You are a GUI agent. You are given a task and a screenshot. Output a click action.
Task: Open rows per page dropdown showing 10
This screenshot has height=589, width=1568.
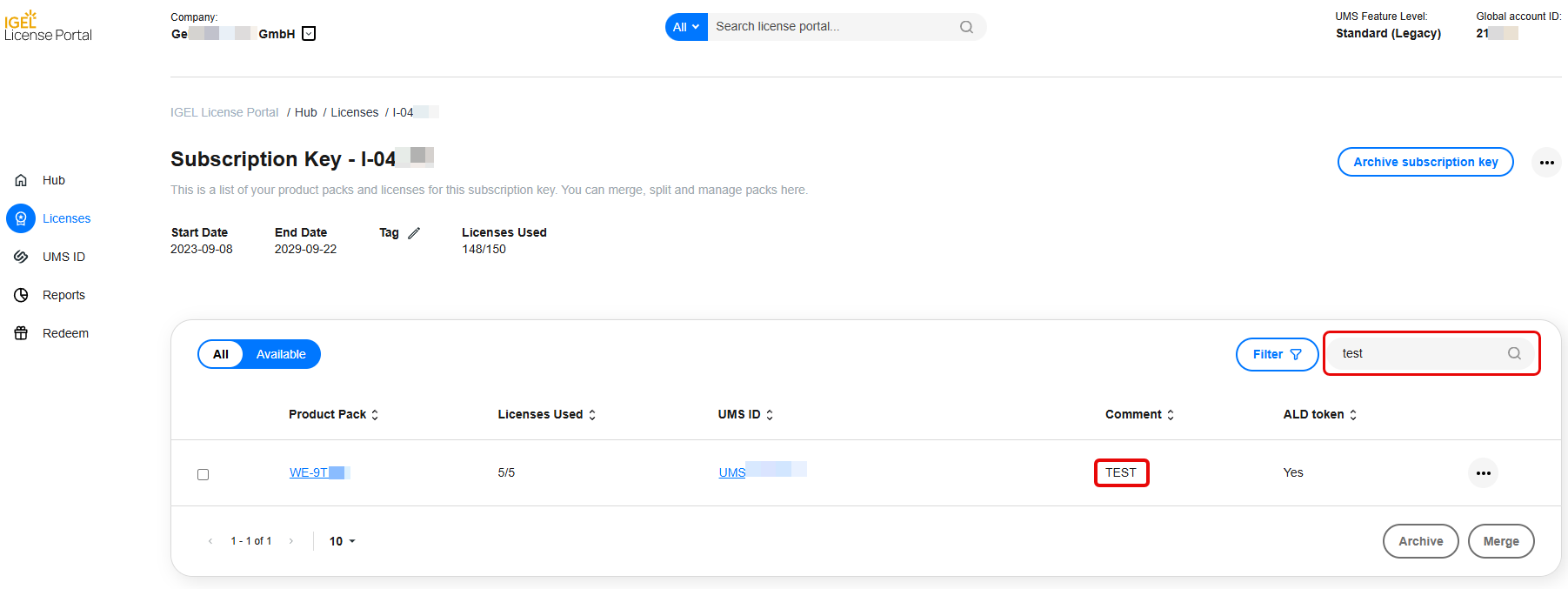[343, 541]
